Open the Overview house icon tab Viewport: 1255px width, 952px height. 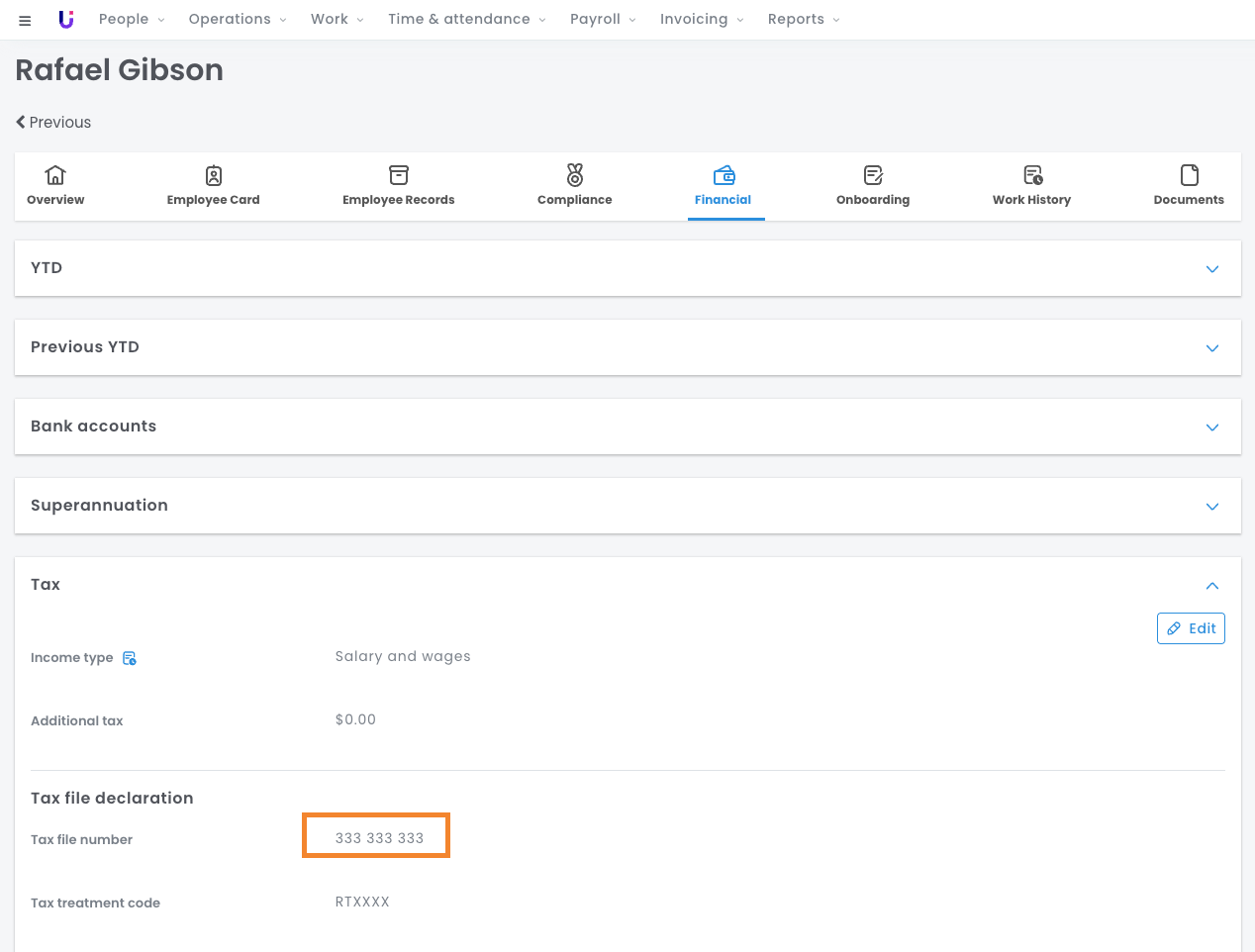click(x=55, y=175)
